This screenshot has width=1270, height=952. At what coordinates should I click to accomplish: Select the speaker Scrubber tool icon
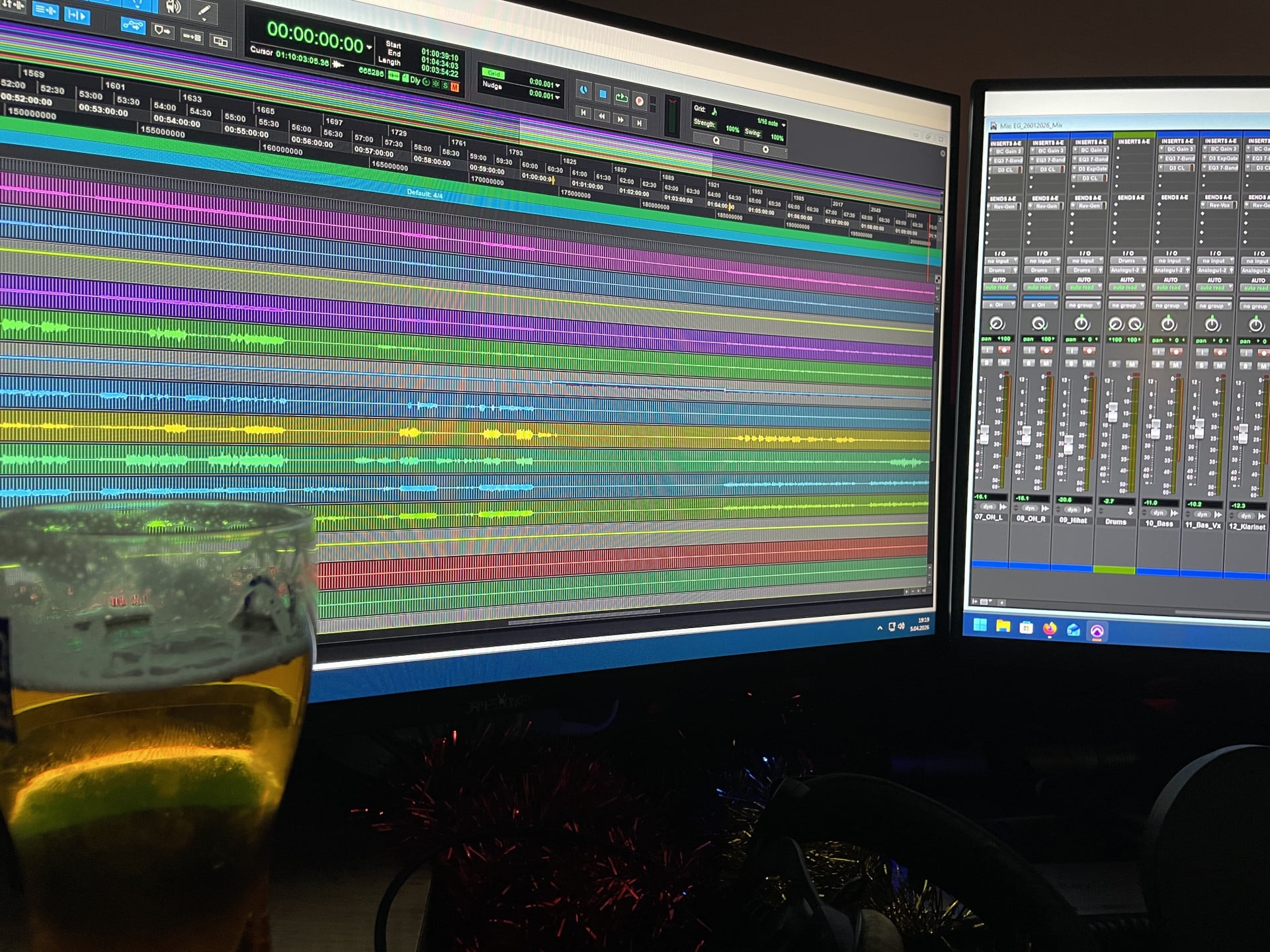coord(173,7)
